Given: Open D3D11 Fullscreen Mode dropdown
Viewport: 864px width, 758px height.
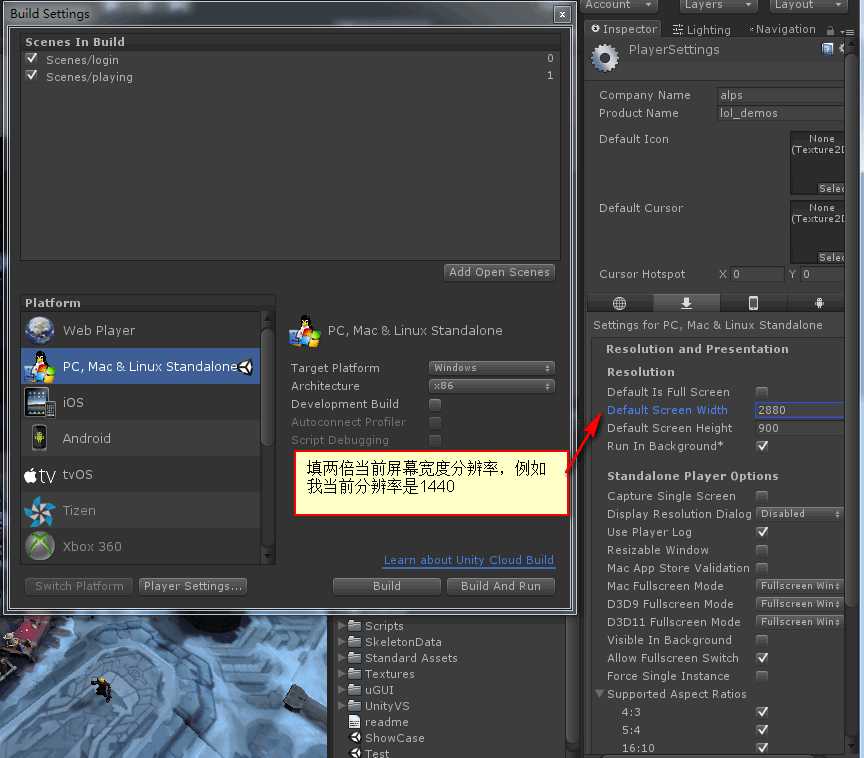Looking at the screenshot, I should 800,621.
